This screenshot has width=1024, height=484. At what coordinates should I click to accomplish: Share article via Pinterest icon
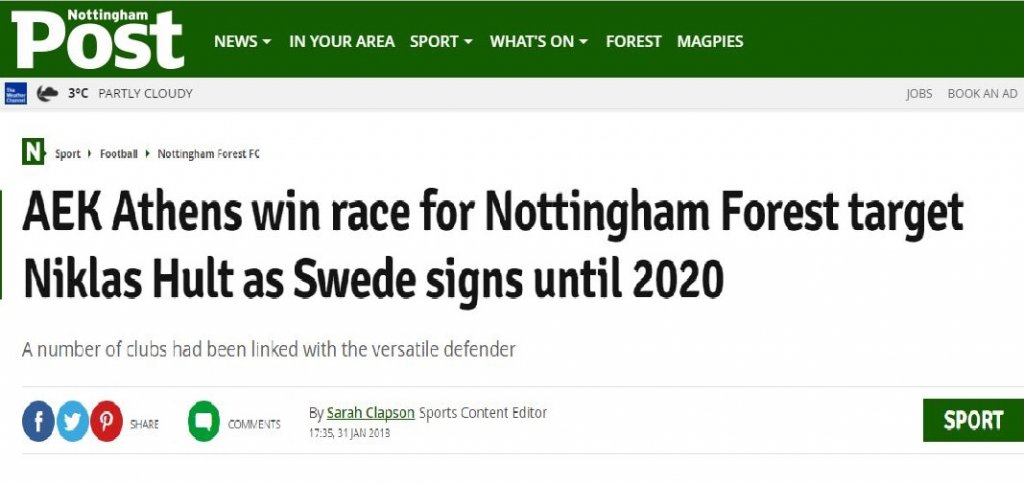[x=106, y=421]
